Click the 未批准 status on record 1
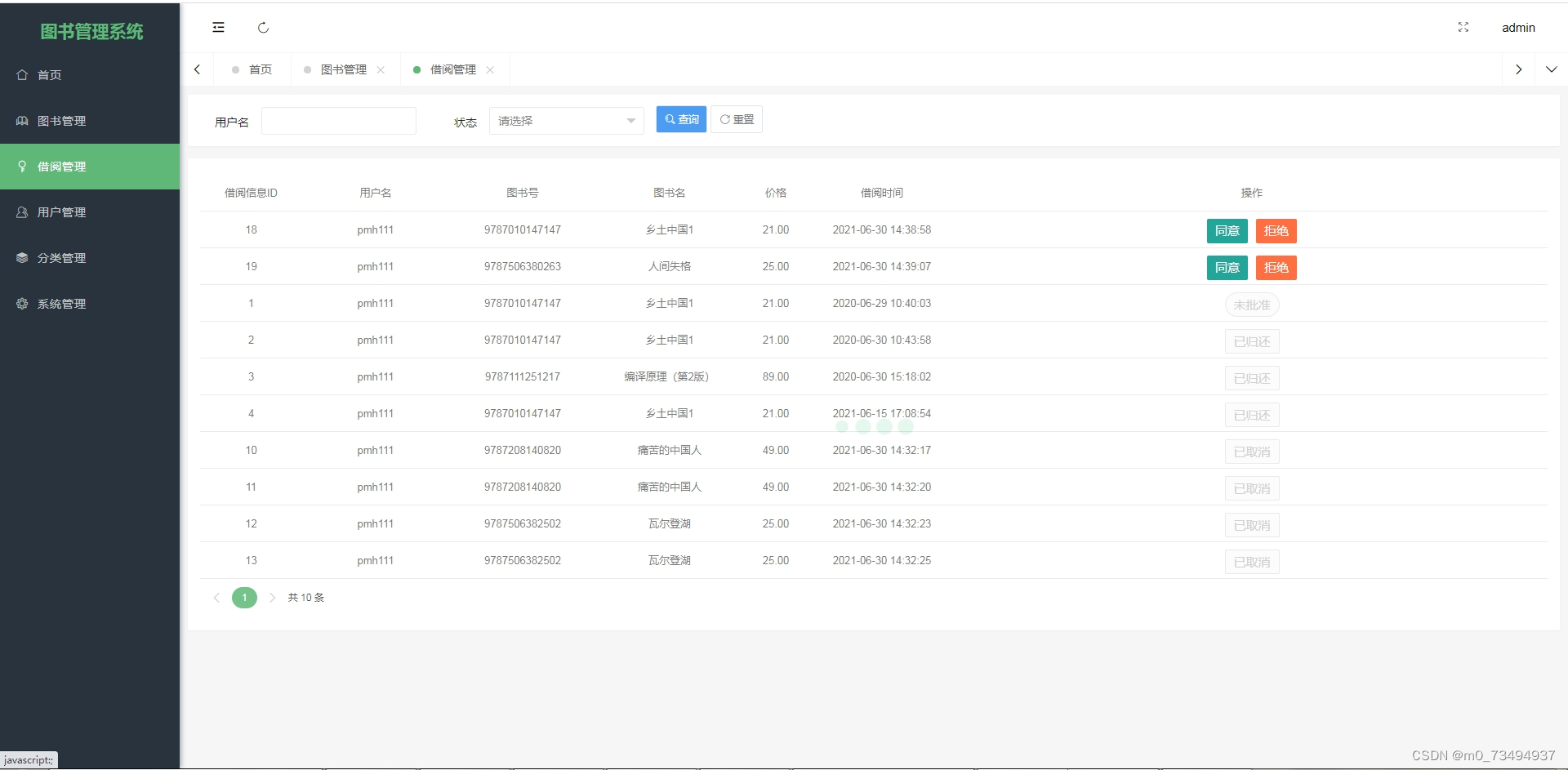Viewport: 1568px width, 770px height. (1252, 305)
